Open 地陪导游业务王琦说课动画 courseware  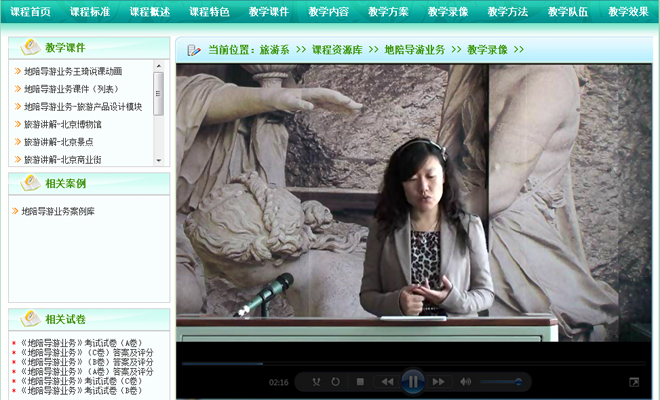(73, 71)
